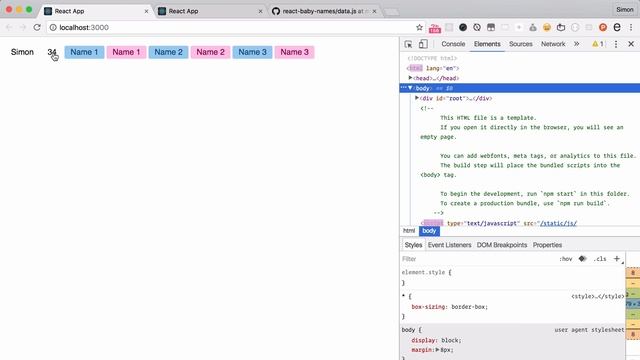Screen dimensions: 640x360
Task: Click the pink counter extension icon
Action: pos(435,28)
